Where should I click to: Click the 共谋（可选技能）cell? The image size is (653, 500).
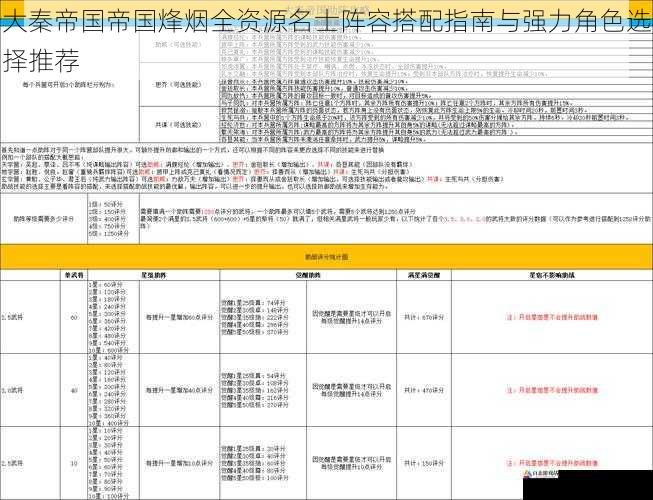pyautogui.click(x=178, y=124)
